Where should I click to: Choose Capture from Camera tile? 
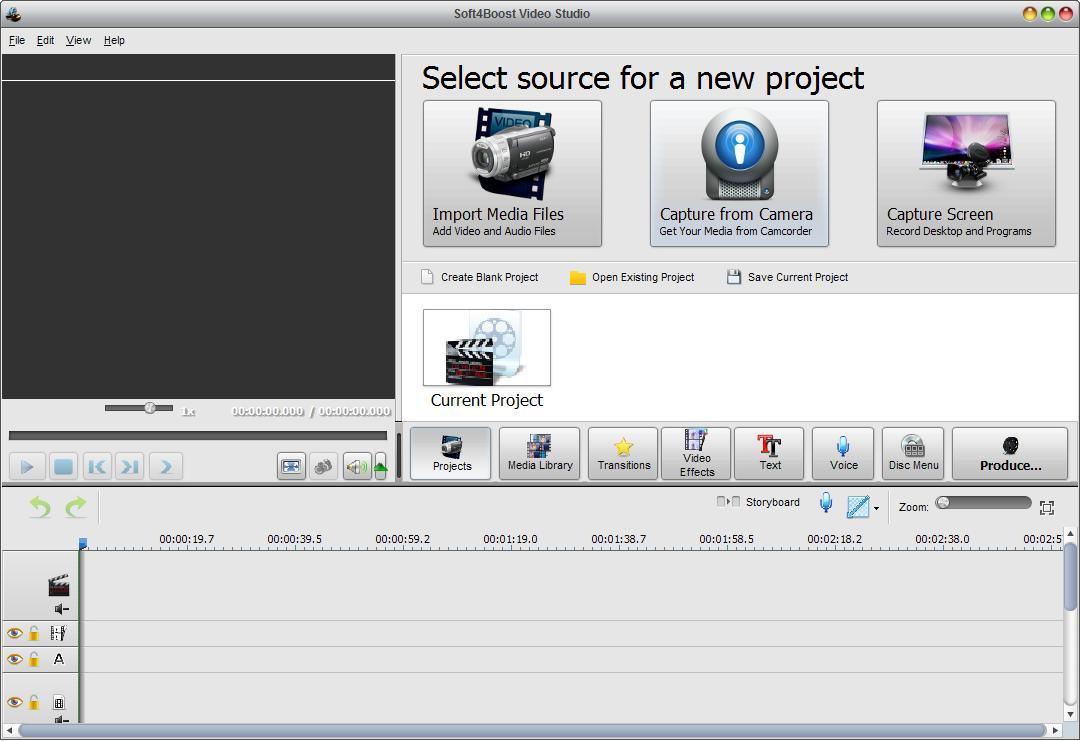click(x=739, y=174)
